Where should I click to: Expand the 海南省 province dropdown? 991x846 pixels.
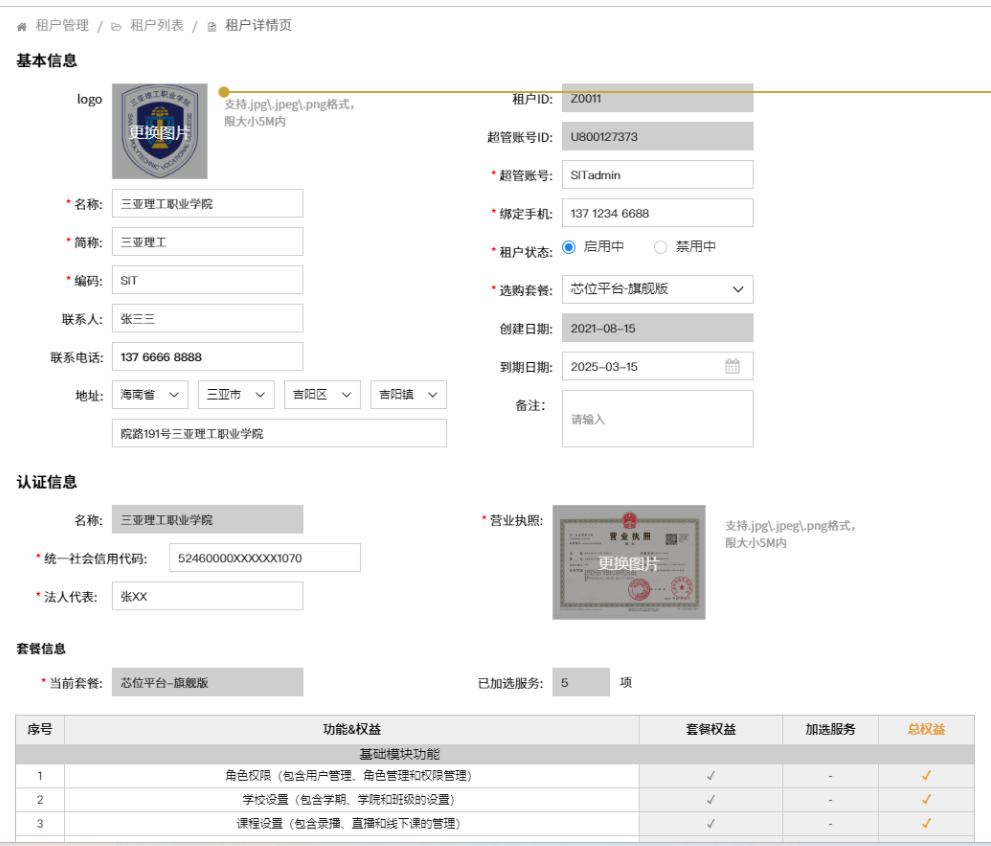pos(150,395)
